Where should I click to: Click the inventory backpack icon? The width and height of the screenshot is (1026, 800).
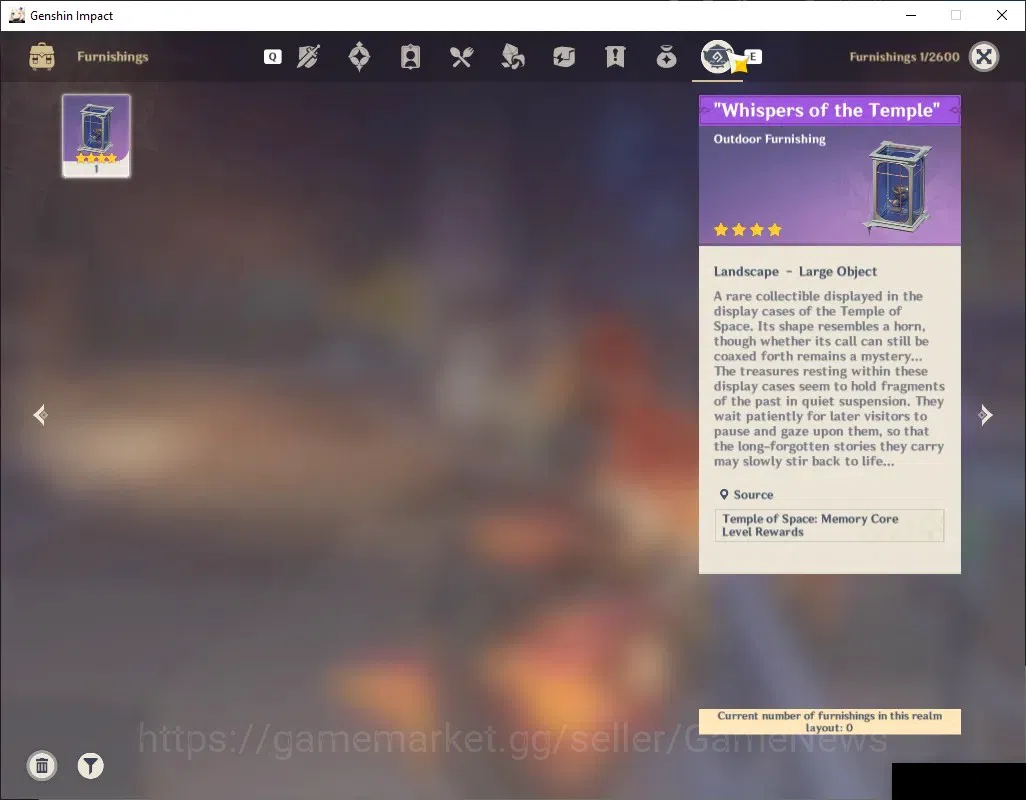(42, 57)
